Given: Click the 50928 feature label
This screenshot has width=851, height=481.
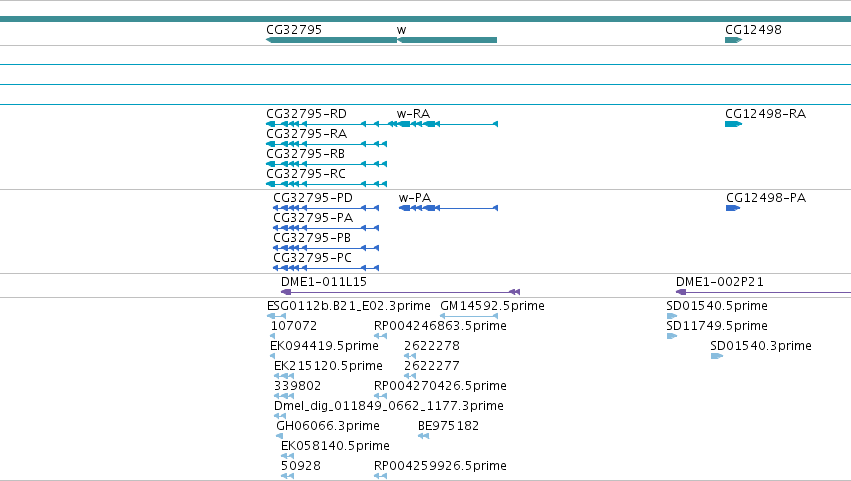Looking at the screenshot, I should [x=301, y=467].
